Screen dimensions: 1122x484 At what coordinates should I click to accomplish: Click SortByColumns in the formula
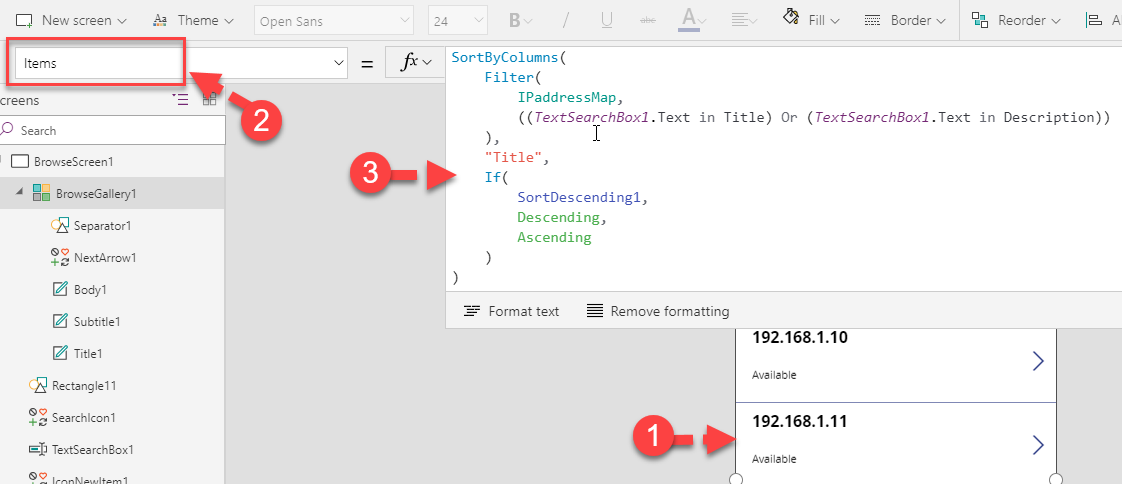(x=505, y=57)
